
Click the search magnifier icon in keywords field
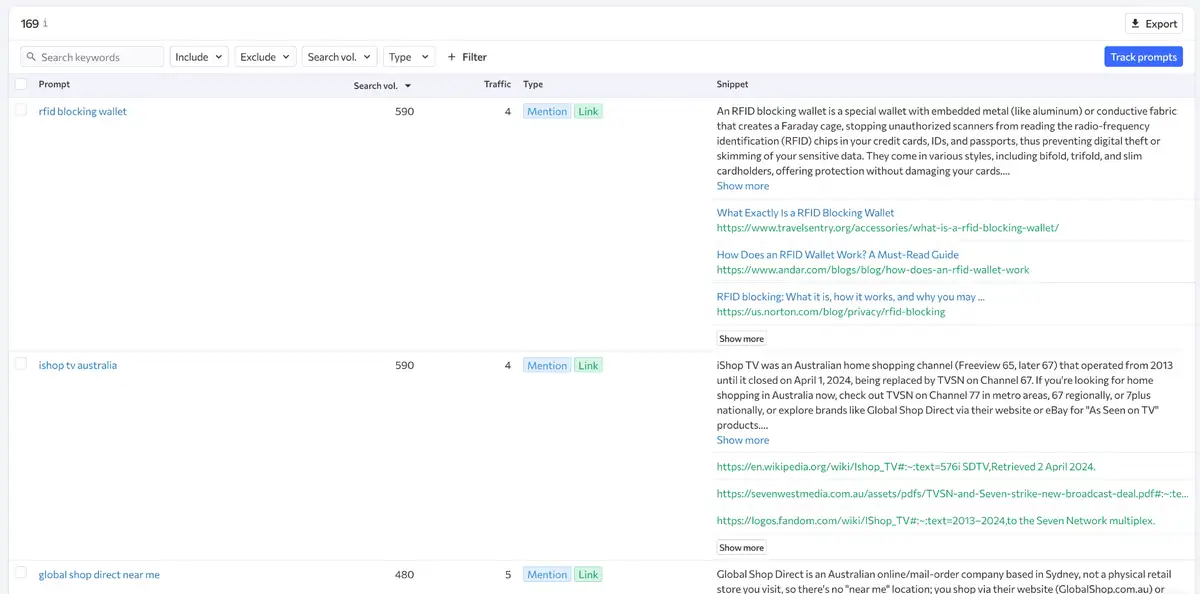pos(31,57)
